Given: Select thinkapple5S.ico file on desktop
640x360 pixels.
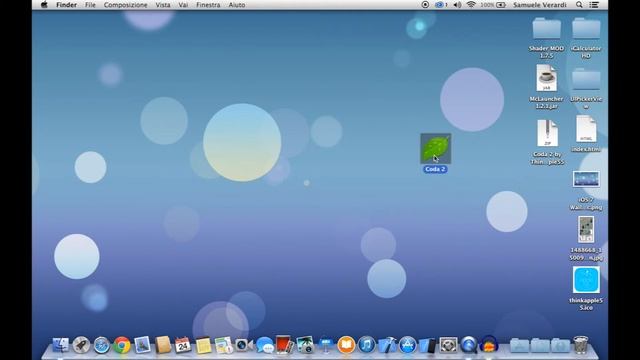Looking at the screenshot, I should (x=586, y=280).
